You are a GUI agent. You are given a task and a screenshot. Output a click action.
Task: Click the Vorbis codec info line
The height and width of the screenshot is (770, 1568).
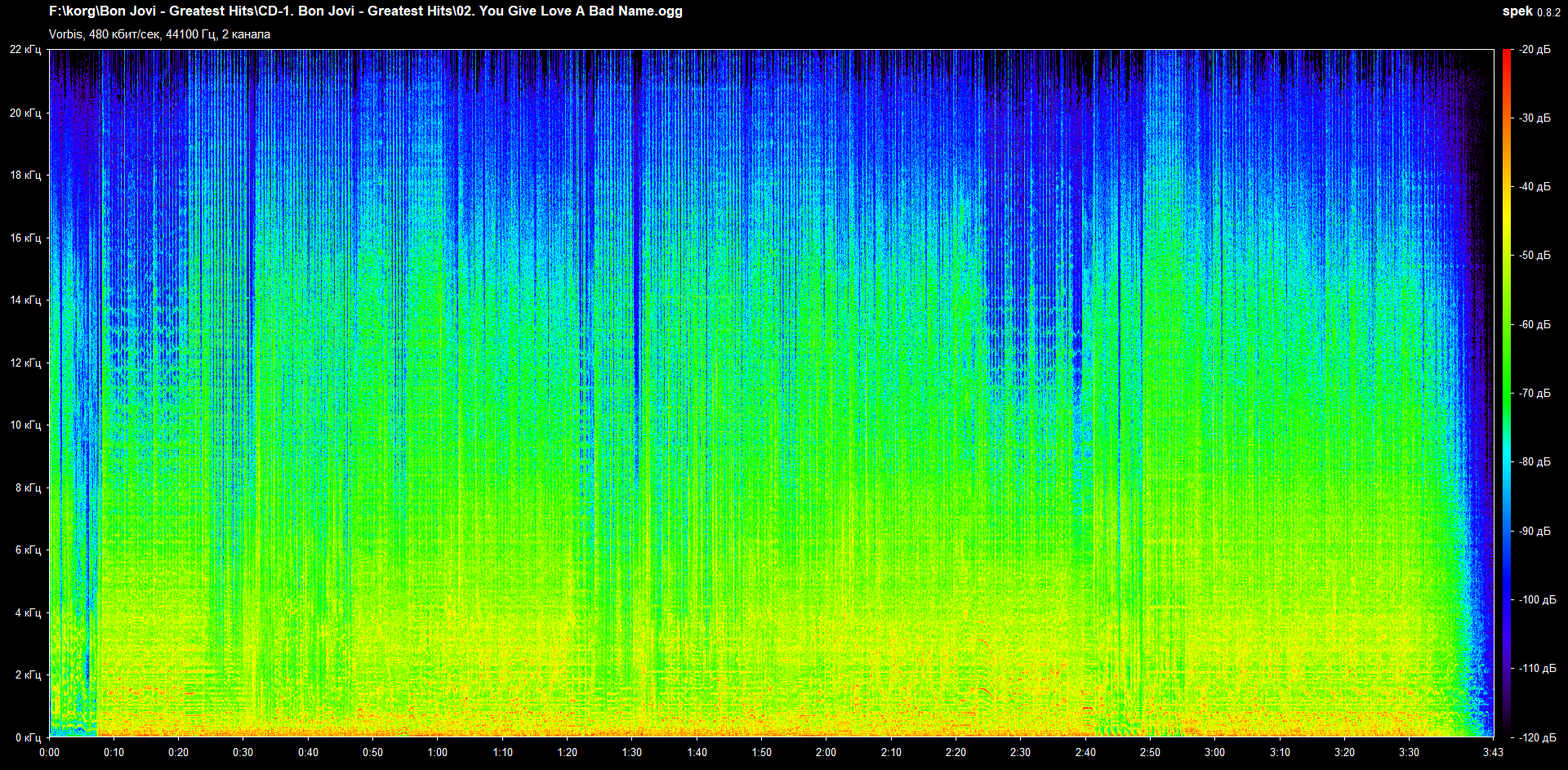click(159, 34)
